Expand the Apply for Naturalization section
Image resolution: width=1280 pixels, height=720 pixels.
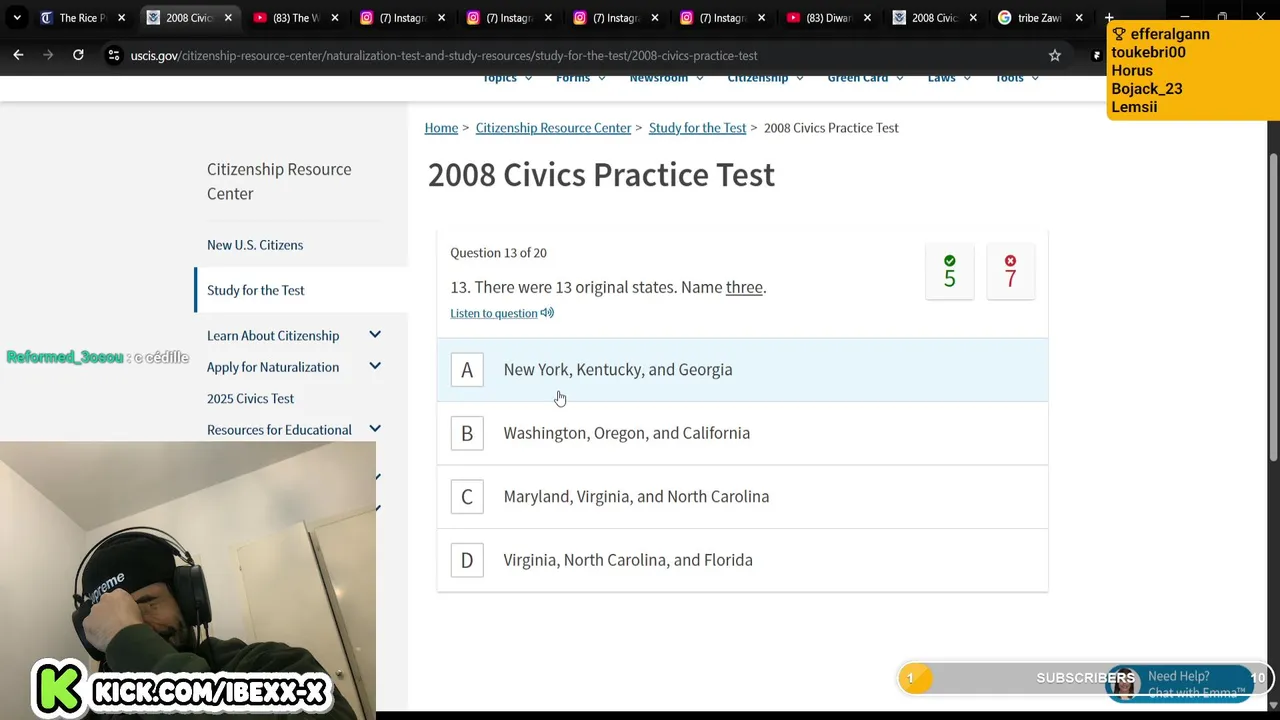(x=375, y=366)
